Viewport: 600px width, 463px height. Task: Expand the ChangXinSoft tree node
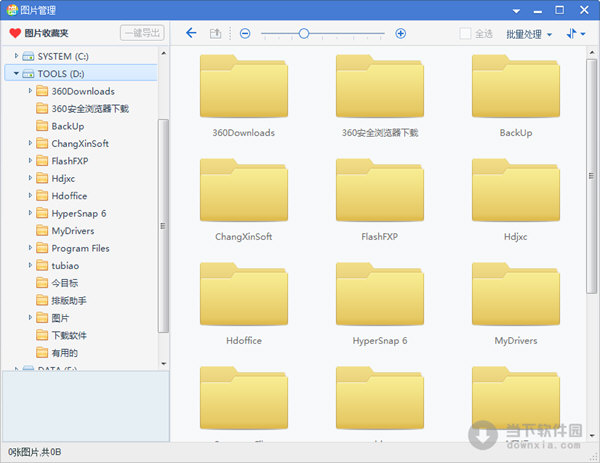coord(30,143)
